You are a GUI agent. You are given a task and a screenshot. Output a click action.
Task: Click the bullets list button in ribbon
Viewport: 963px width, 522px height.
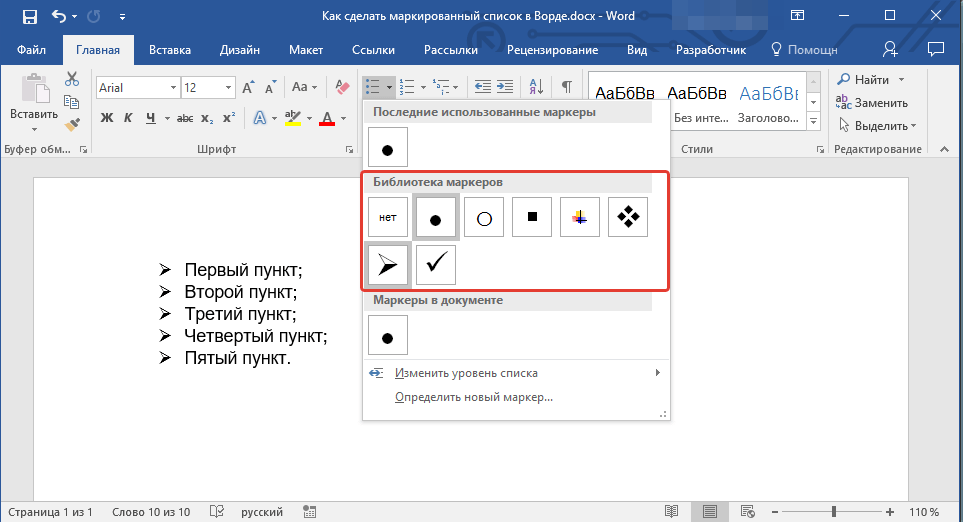373,87
